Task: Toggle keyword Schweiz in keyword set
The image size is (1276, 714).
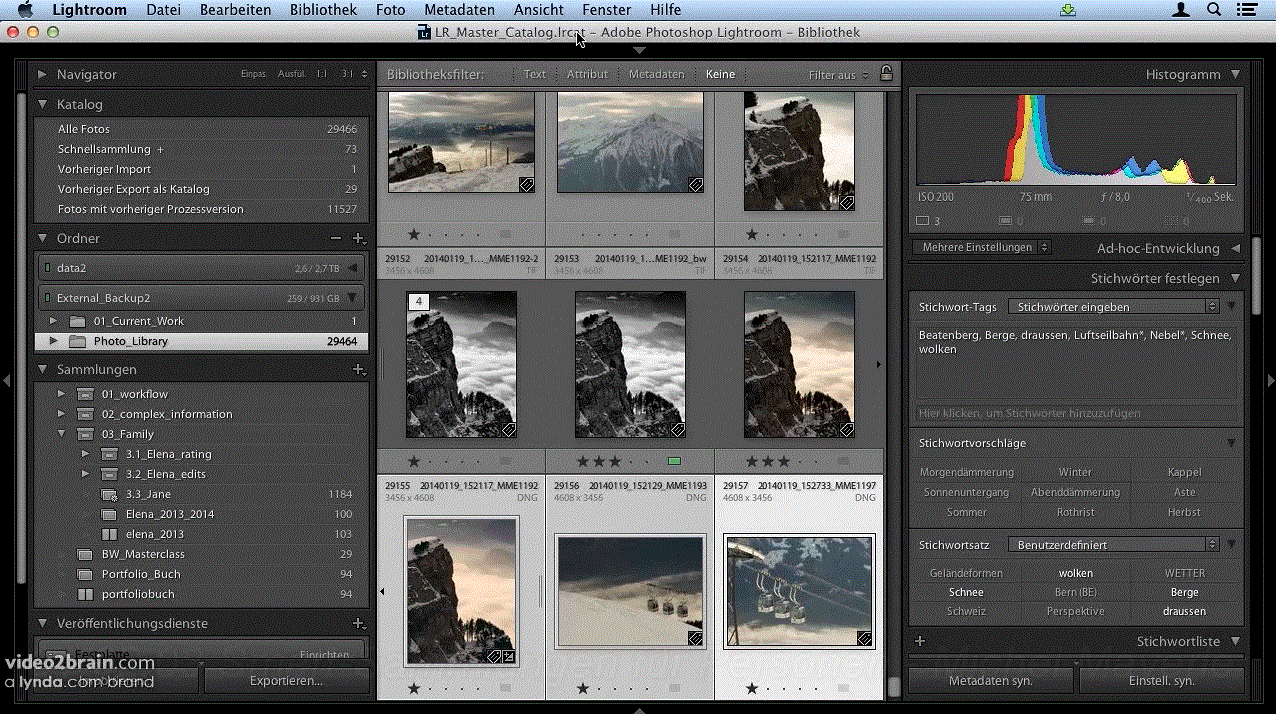Action: (x=966, y=611)
